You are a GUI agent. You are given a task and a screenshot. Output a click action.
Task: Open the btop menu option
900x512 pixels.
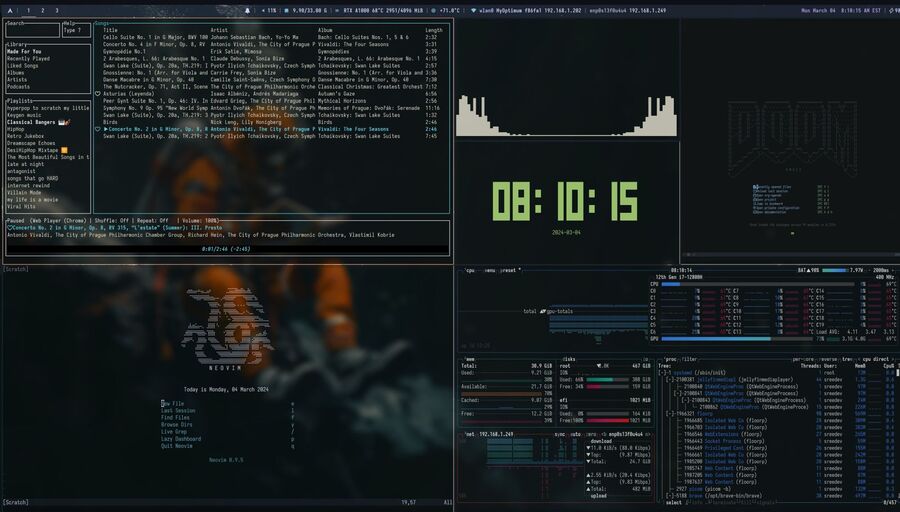click(490, 270)
